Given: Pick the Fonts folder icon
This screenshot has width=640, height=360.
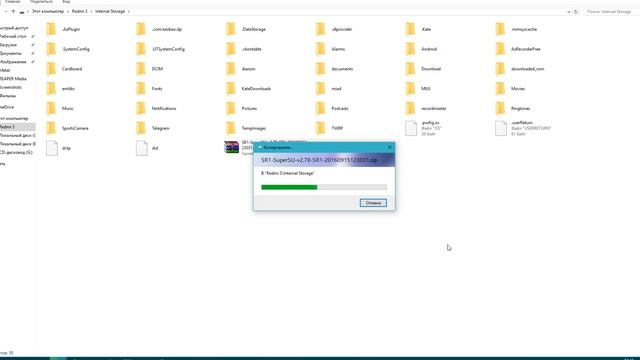Looking at the screenshot, I should pos(141,89).
